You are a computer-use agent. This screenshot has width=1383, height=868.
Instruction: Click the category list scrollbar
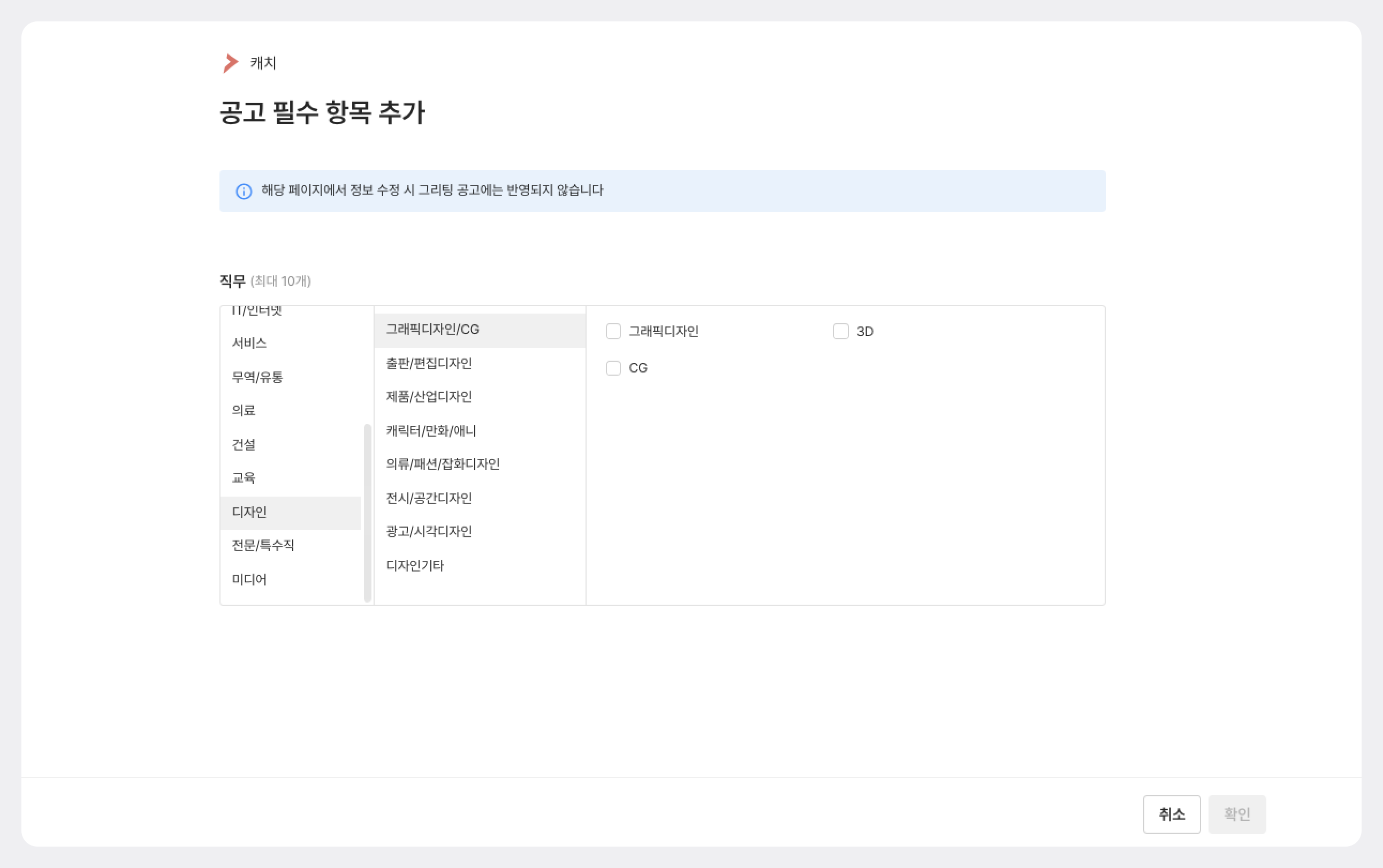[x=367, y=512]
